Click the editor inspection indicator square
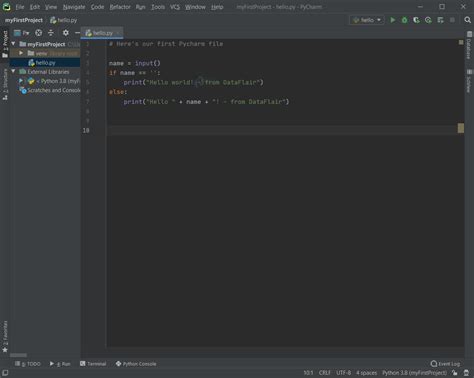The height and width of the screenshot is (378, 474). pos(461,42)
